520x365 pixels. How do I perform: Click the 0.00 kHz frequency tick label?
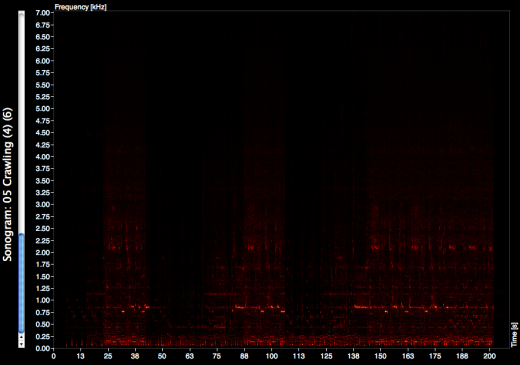[43, 348]
